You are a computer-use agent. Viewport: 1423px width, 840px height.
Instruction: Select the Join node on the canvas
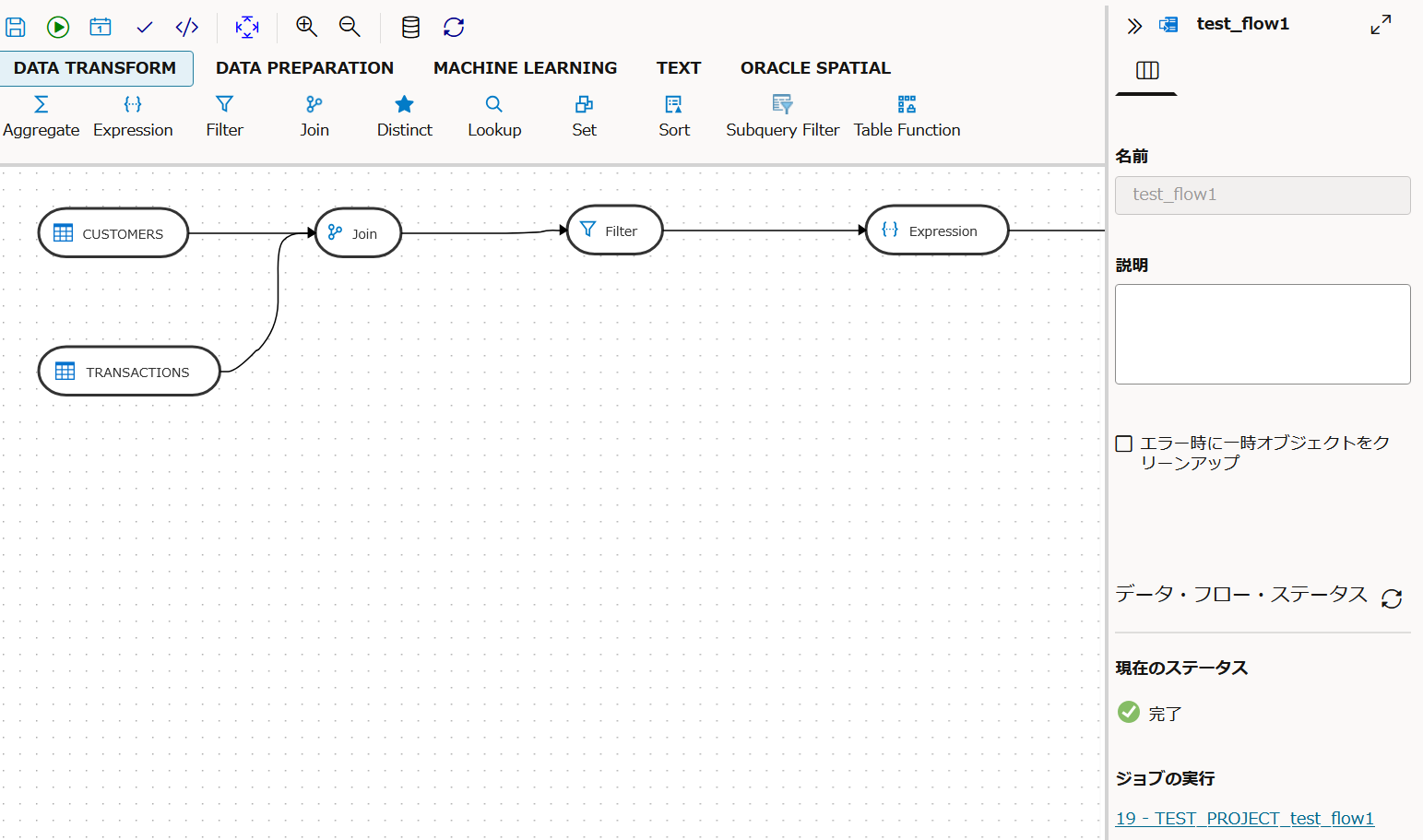coord(358,233)
